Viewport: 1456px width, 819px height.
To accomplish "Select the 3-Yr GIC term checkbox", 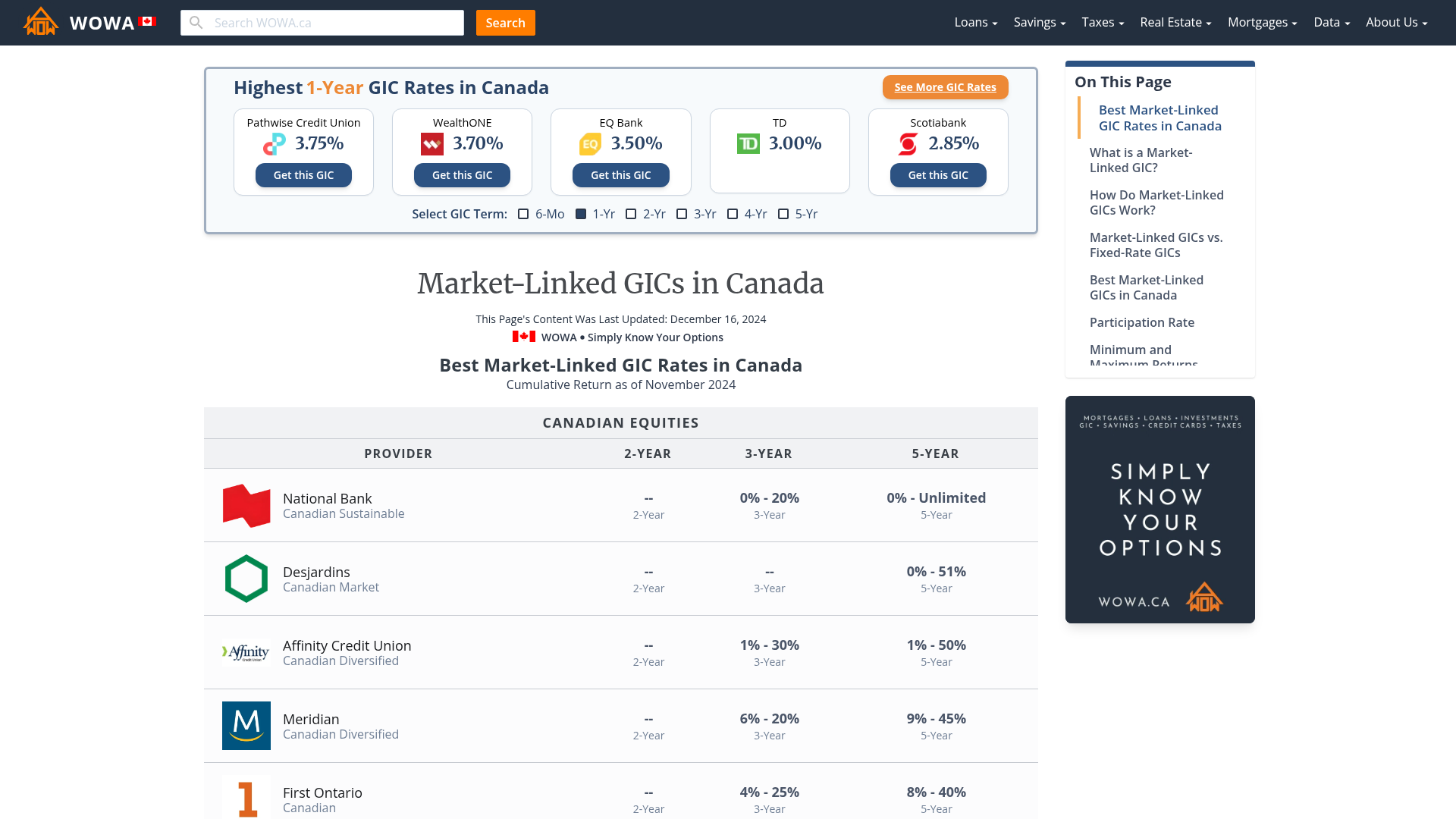I will click(x=682, y=214).
